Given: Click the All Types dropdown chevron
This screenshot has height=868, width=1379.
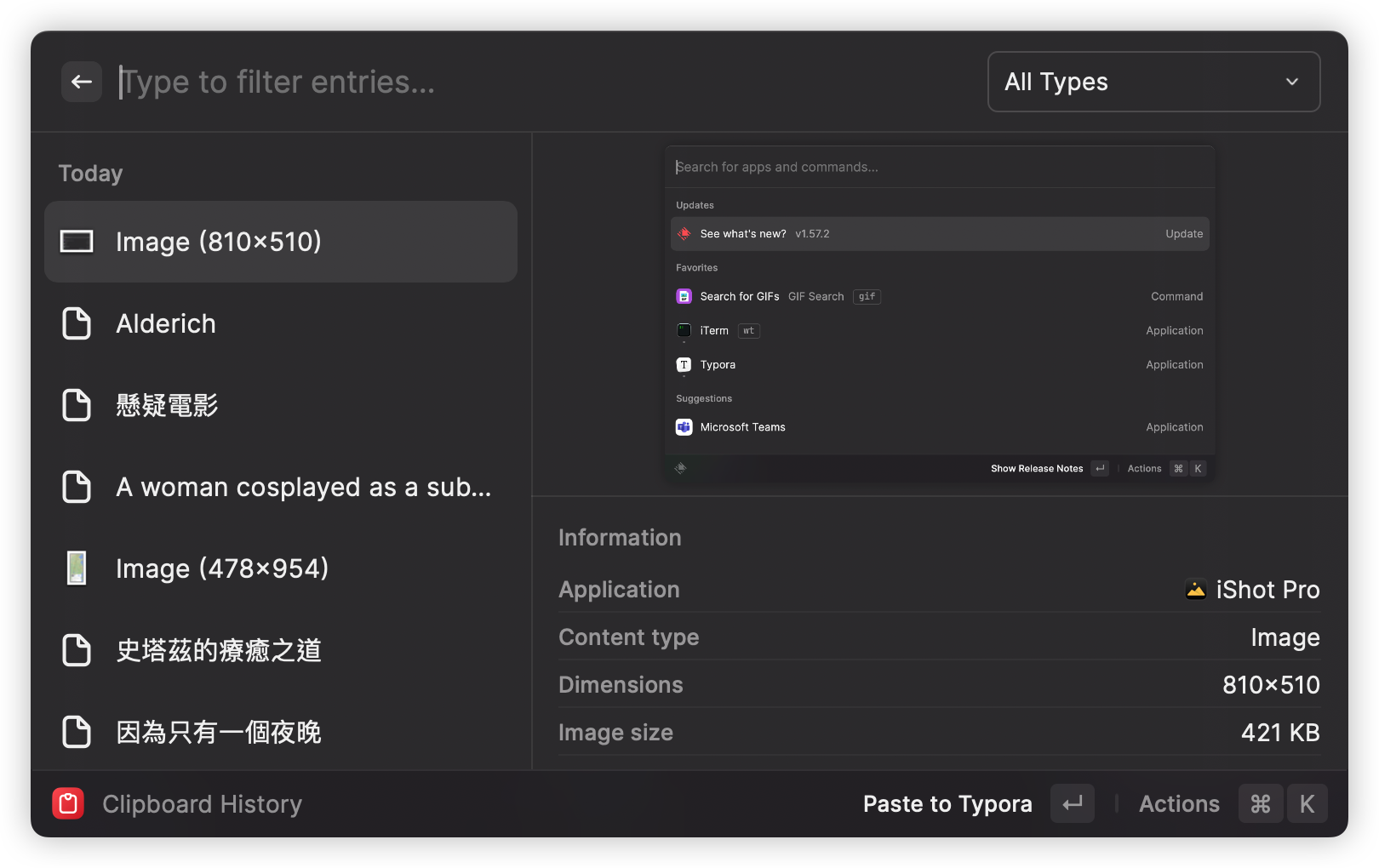Looking at the screenshot, I should tap(1291, 82).
